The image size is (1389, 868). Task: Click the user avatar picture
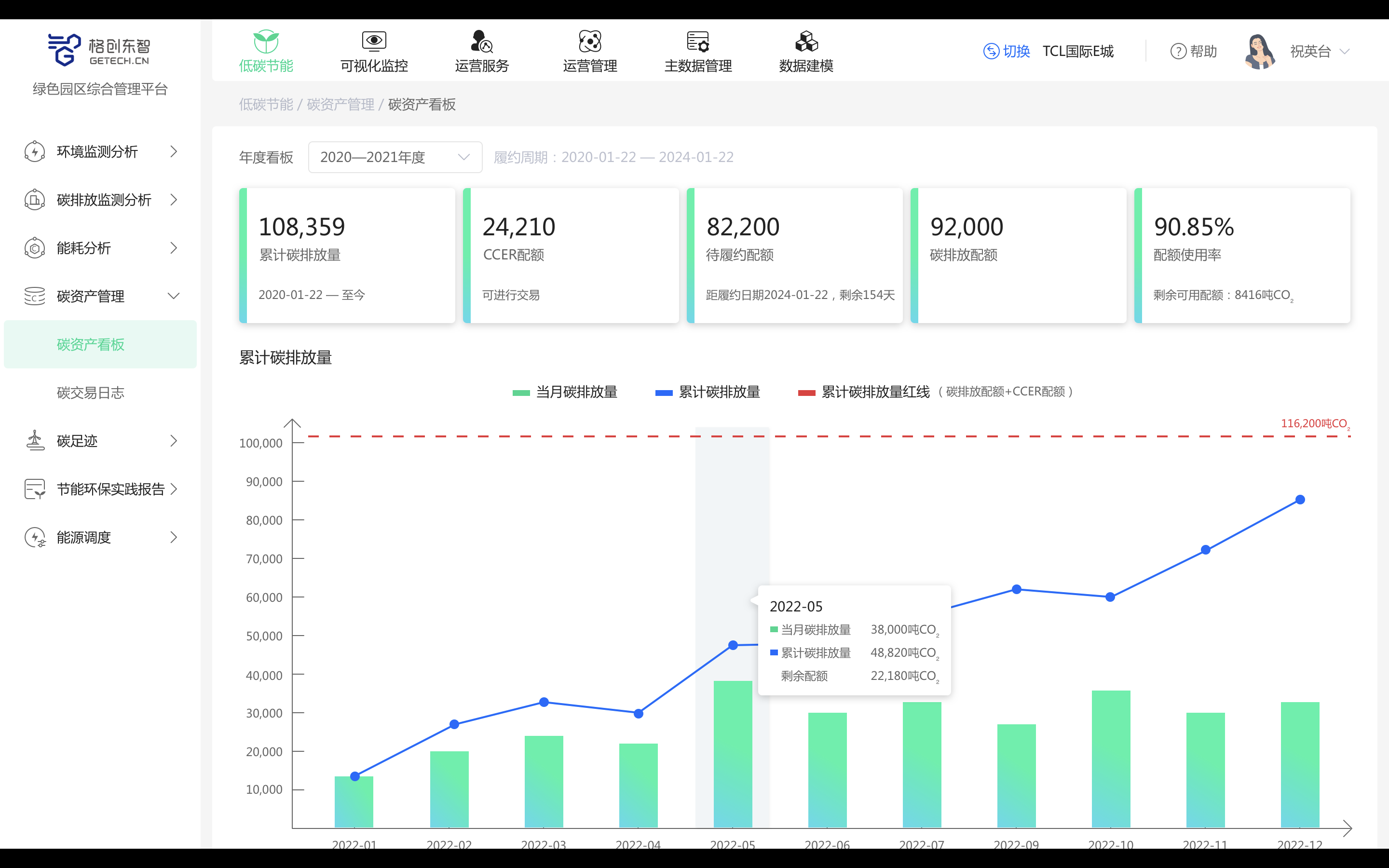click(x=1259, y=52)
